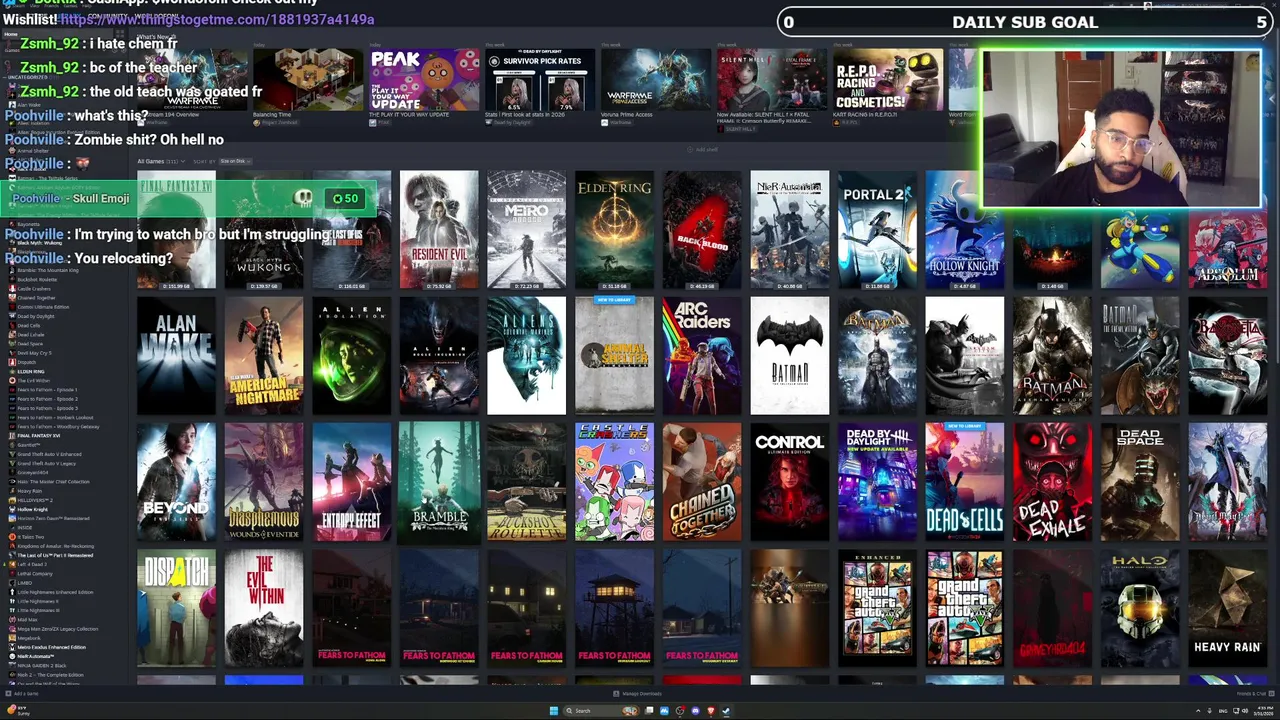
Task: Click the Hollow Knight icon in sidebar list
Action: tap(12, 509)
